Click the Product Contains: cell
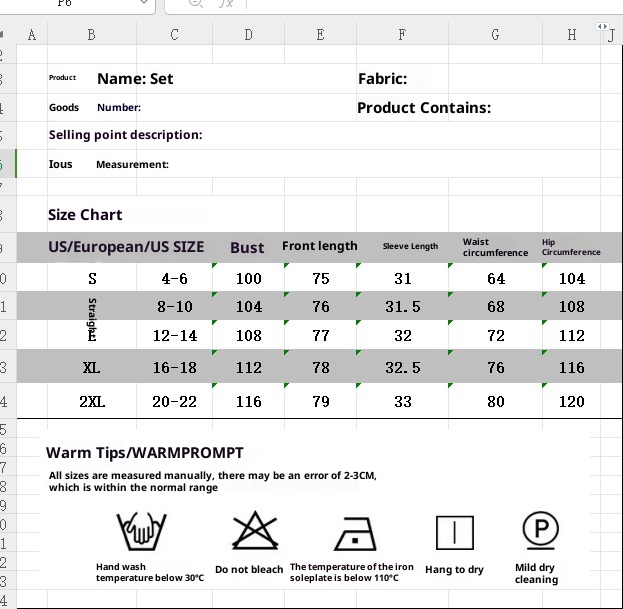The image size is (623, 609). tap(424, 108)
